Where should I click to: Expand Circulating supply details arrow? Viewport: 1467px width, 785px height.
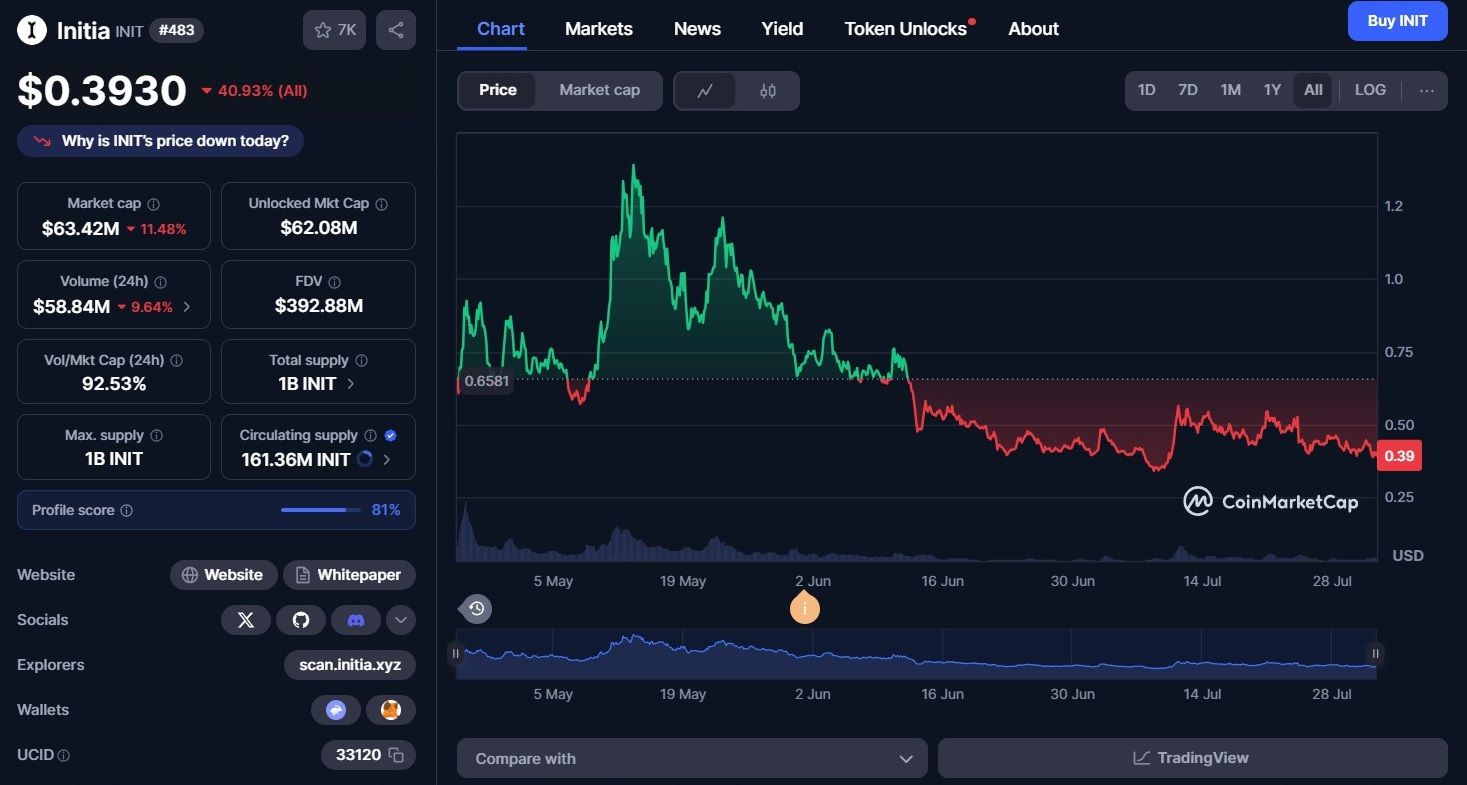(387, 460)
